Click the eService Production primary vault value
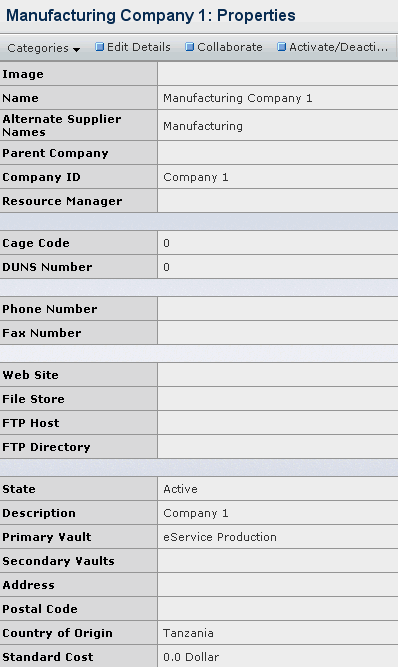This screenshot has height=667, width=398. coord(220,537)
